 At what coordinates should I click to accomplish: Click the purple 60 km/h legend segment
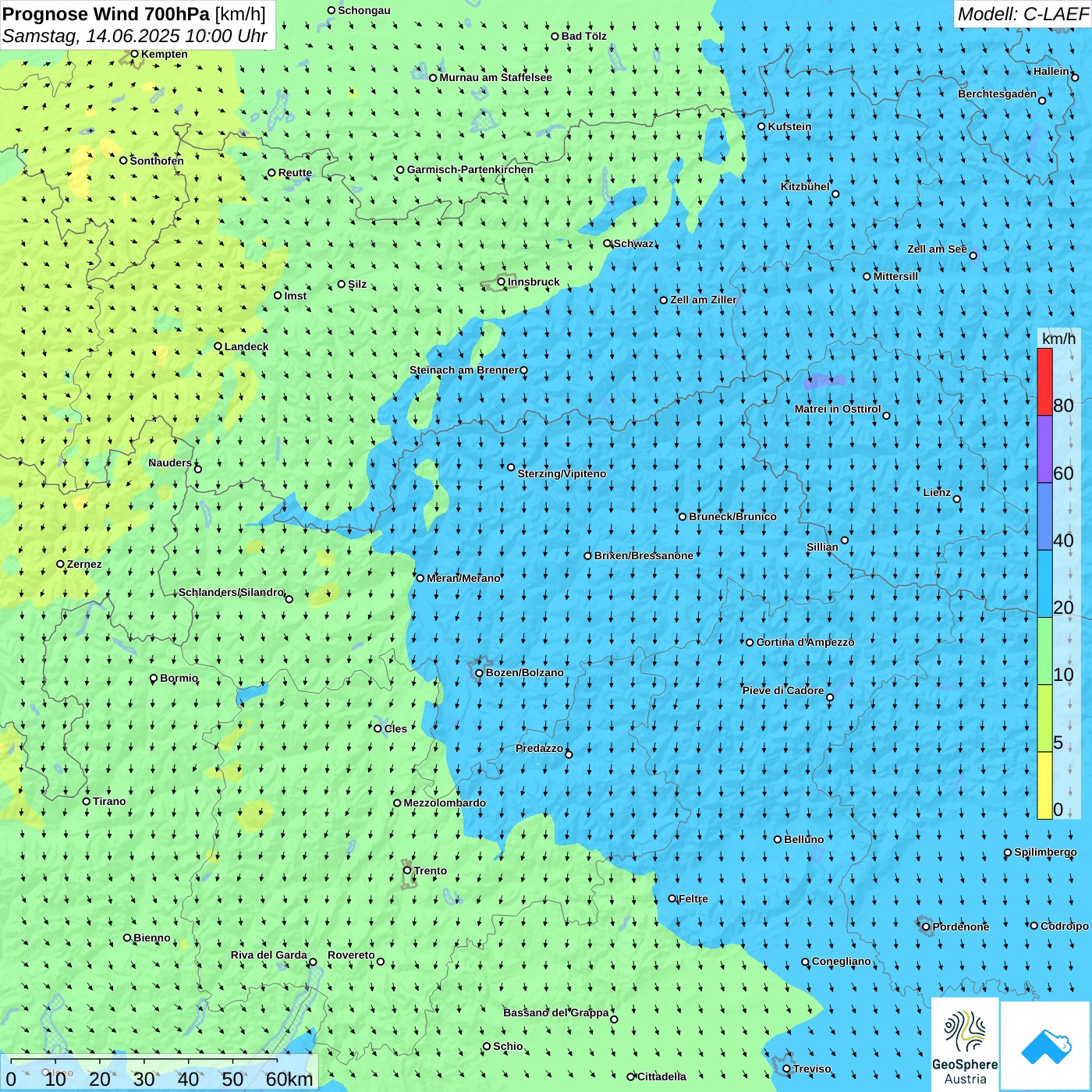point(1044,449)
